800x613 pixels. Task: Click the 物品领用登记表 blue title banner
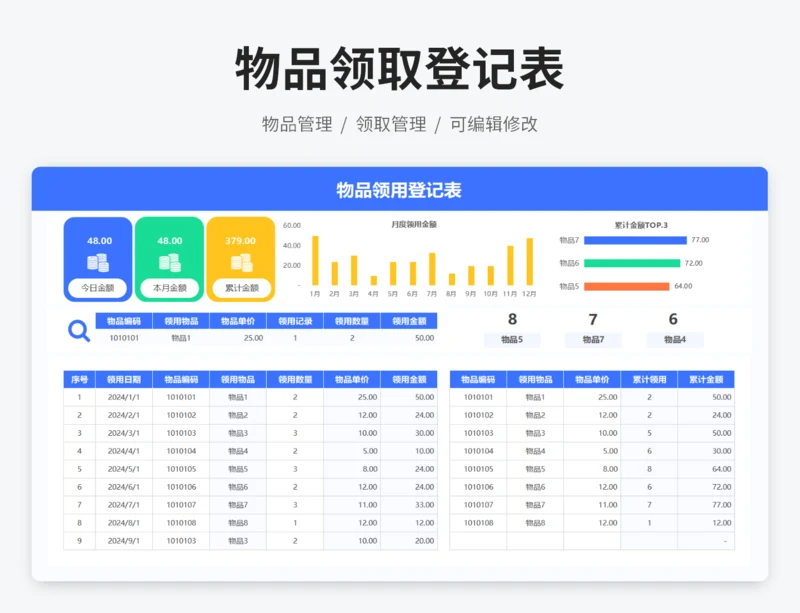point(399,189)
